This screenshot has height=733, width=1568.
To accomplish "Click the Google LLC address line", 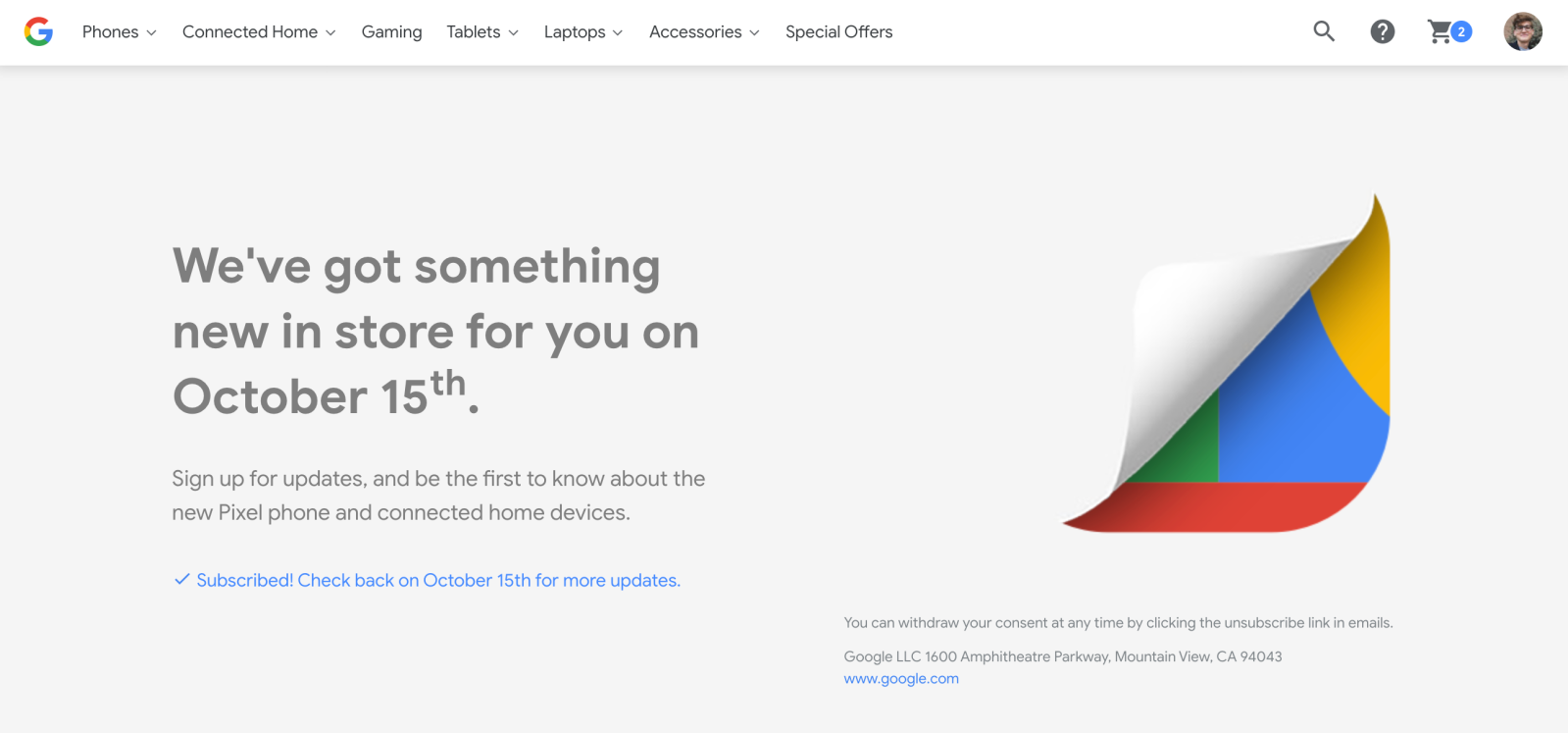I will tap(1062, 656).
